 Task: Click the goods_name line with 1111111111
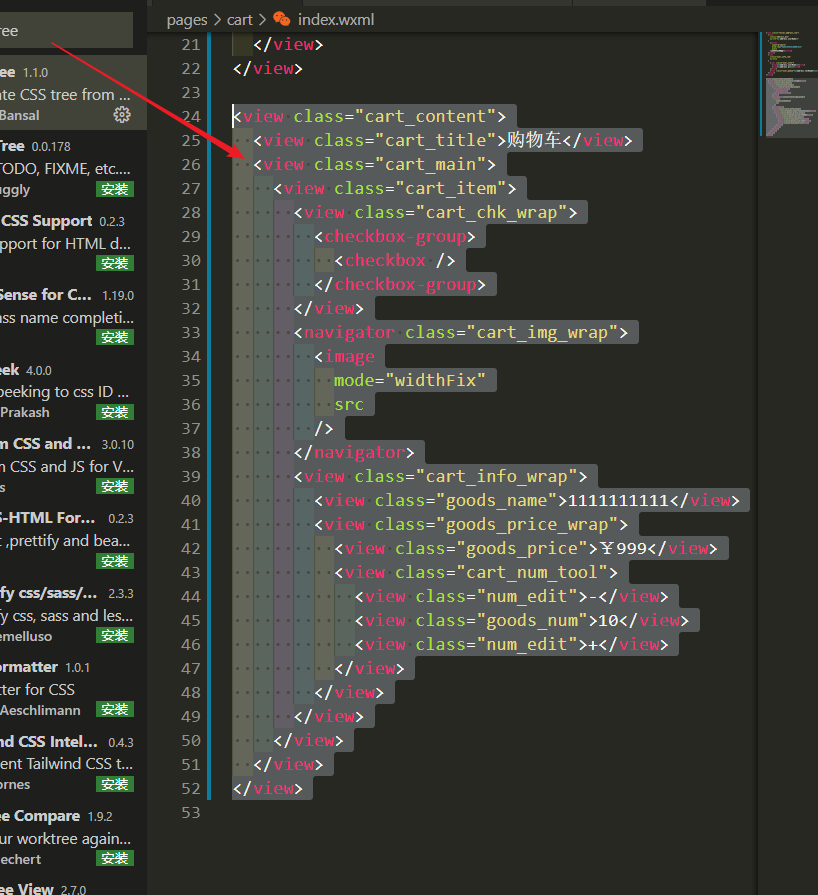(527, 500)
